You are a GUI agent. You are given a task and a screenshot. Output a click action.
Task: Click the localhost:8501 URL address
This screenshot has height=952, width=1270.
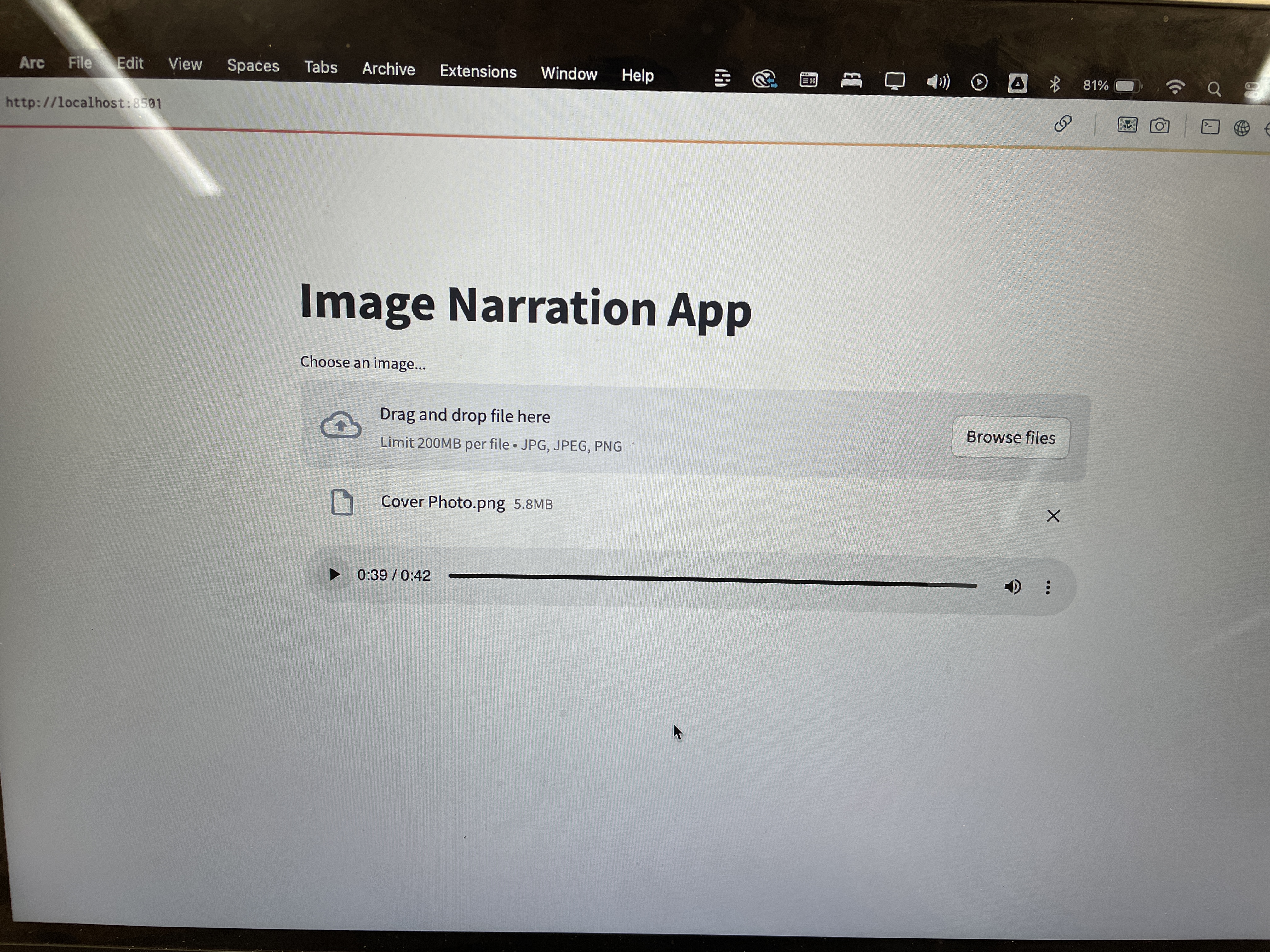click(84, 103)
